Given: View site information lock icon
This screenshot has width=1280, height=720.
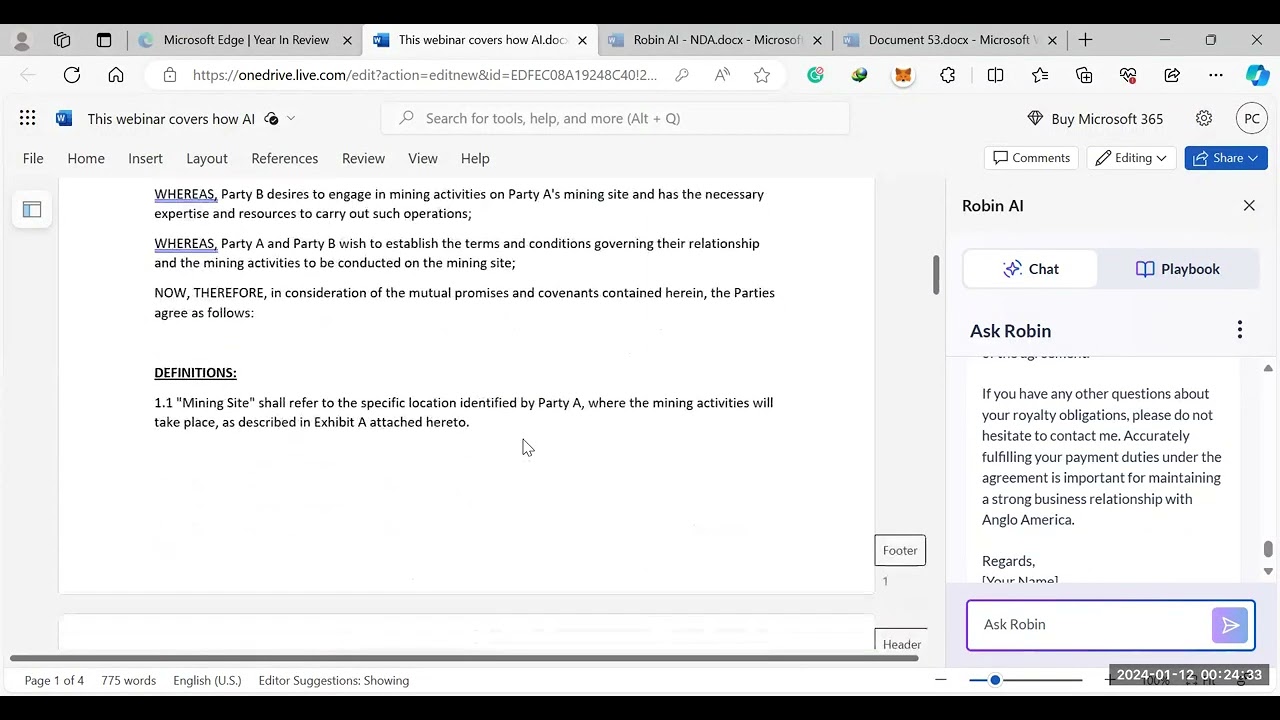Looking at the screenshot, I should [x=170, y=75].
